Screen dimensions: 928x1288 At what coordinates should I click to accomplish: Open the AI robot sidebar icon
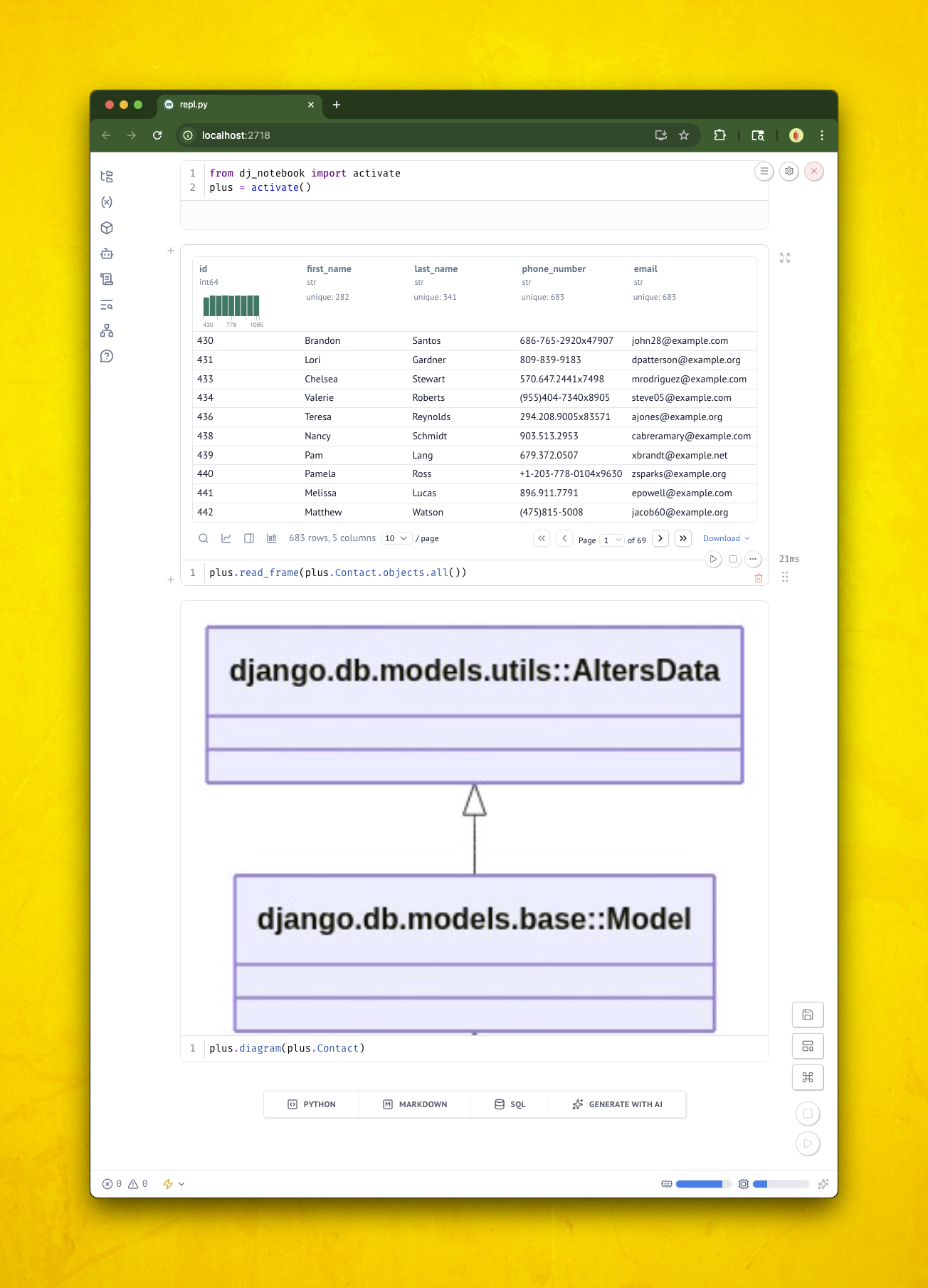107,253
